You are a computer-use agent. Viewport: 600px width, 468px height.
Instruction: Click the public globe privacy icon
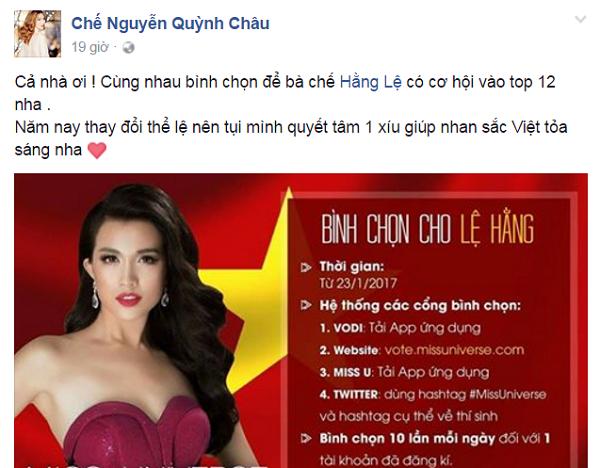(x=128, y=48)
